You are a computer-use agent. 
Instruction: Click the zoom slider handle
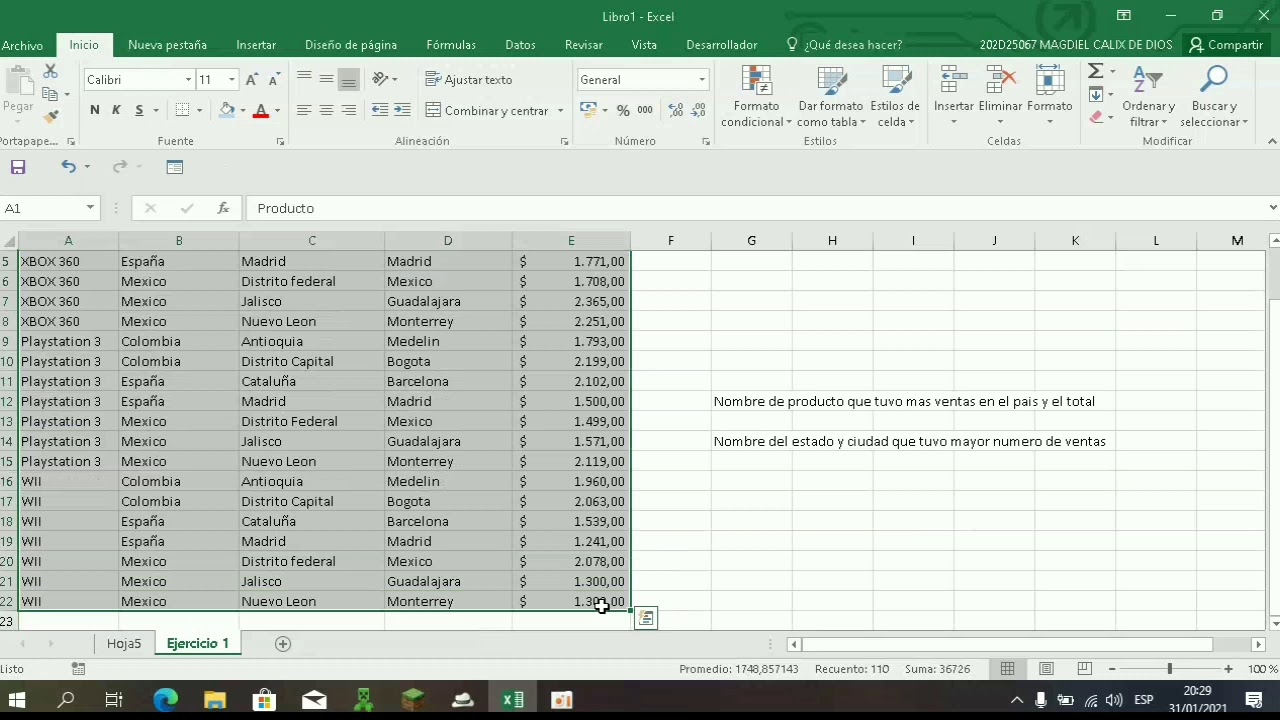click(x=1169, y=669)
